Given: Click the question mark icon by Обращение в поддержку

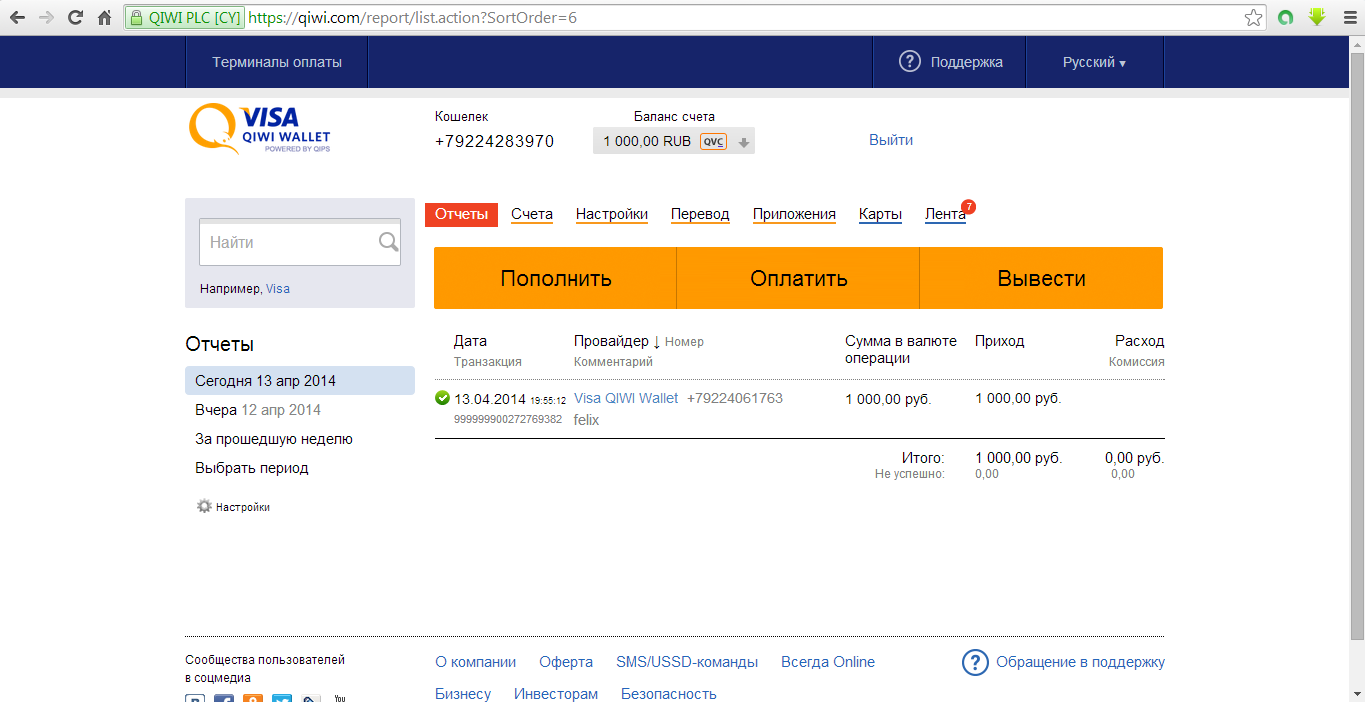Looking at the screenshot, I should (x=975, y=662).
